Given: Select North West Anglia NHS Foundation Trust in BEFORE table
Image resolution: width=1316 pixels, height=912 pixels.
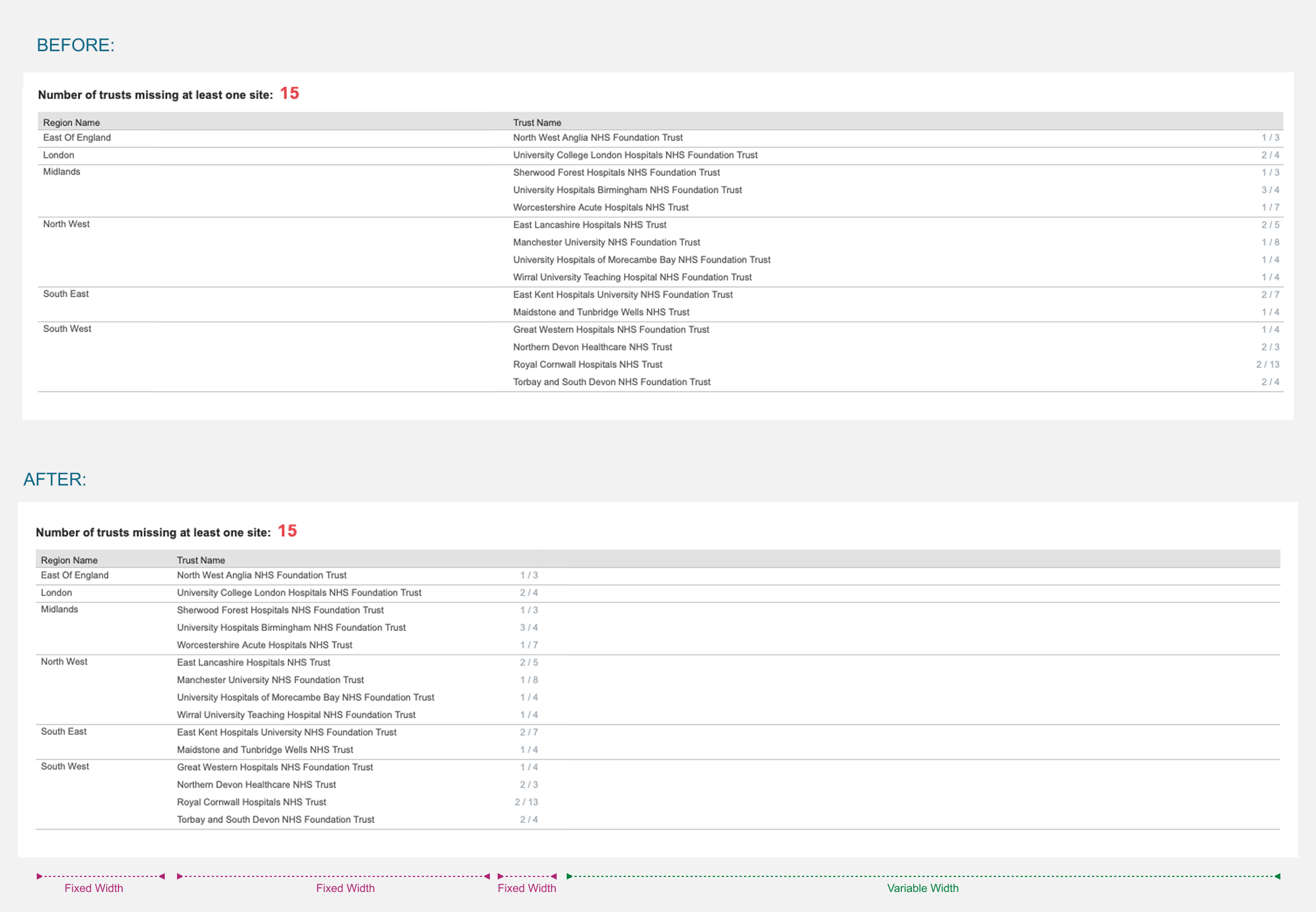Looking at the screenshot, I should coord(597,138).
